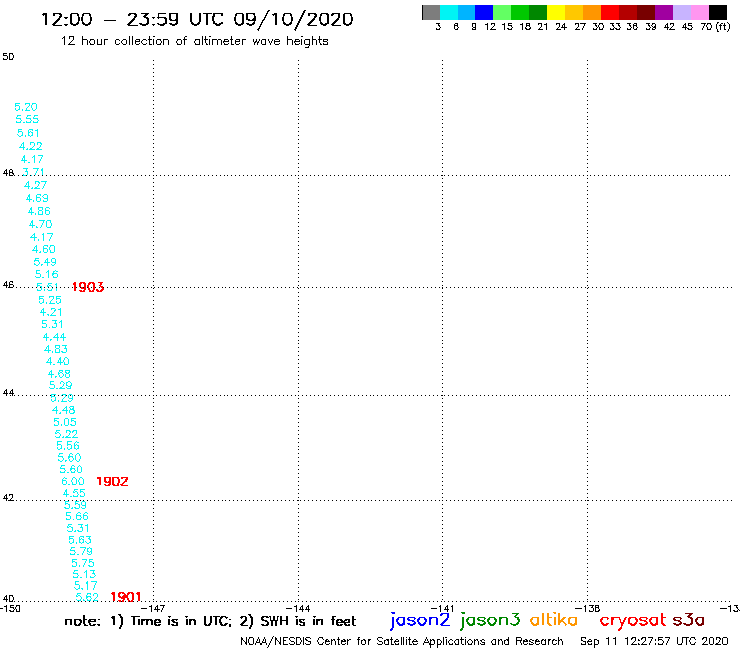Select the wave height value 4.86
This screenshot has height=650, width=740.
(39, 211)
